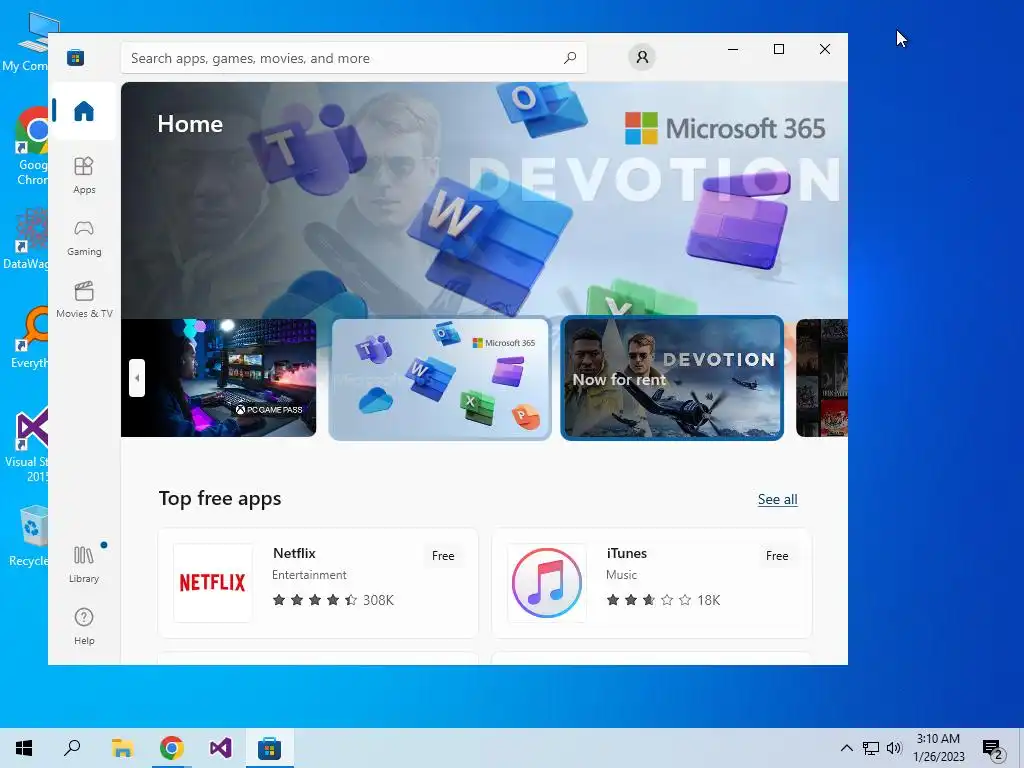
Task: Click the Microsoft Store logo icon
Action: [76, 57]
